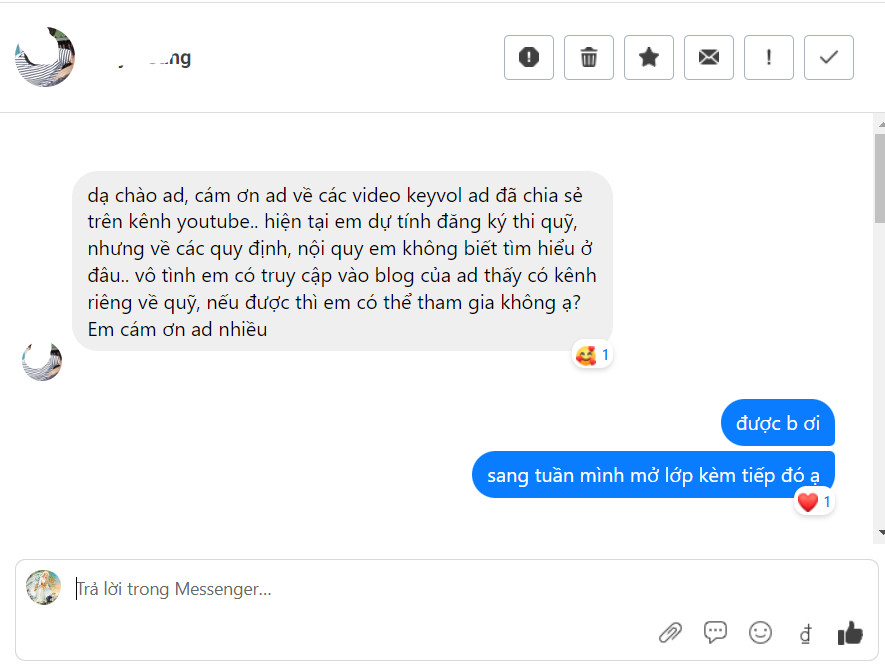Click the page avatar beside the reply box
Viewport: 885px width, 668px height.
(x=43, y=587)
